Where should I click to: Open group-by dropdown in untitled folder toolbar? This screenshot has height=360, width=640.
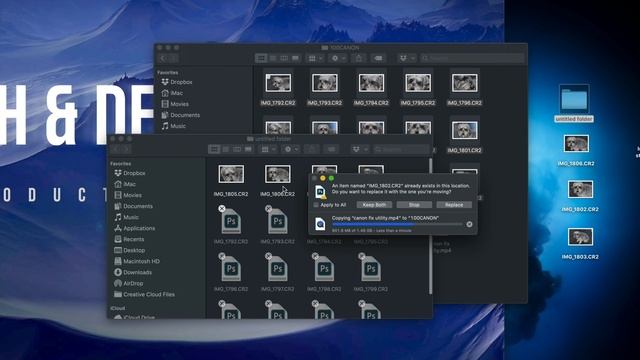coord(268,149)
